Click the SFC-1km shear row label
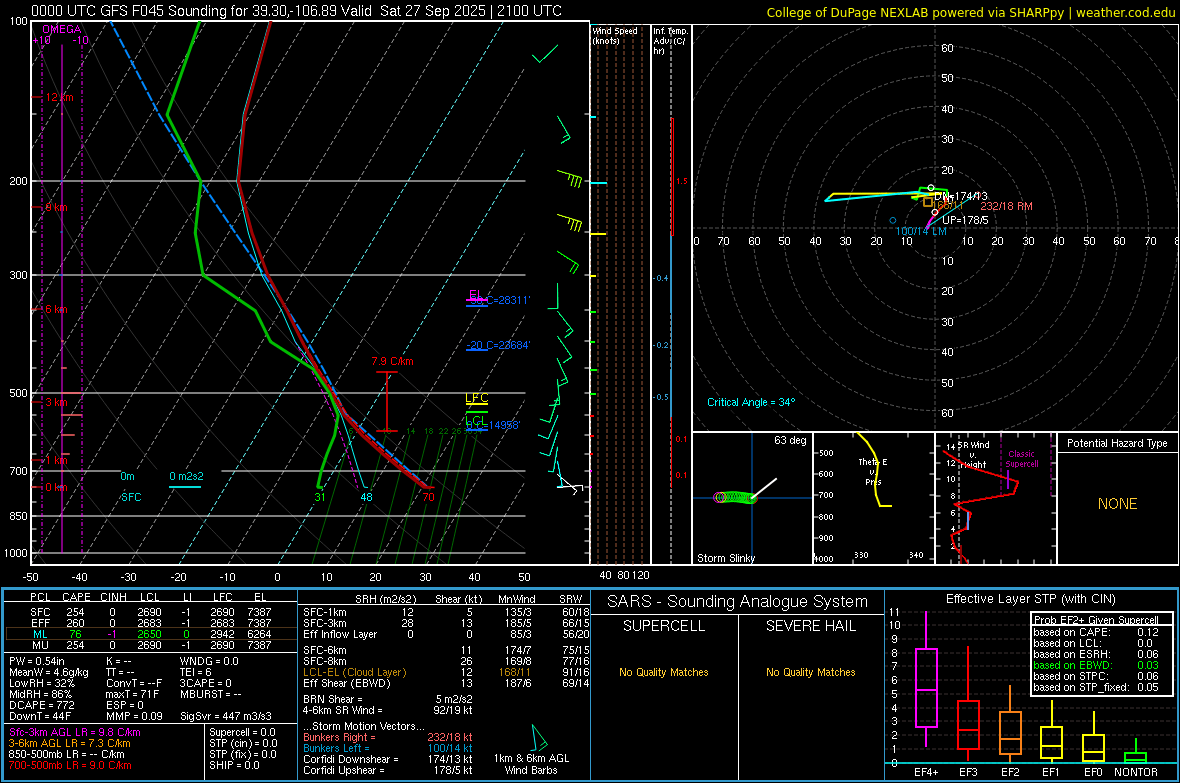 325,612
